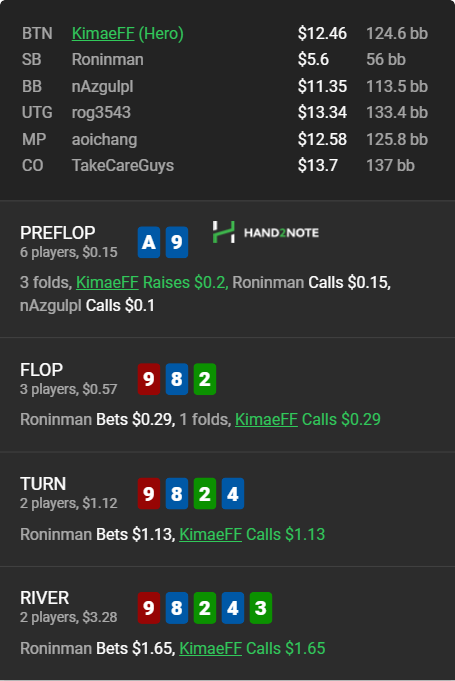Open KimaeFF link in flop action

click(266, 419)
